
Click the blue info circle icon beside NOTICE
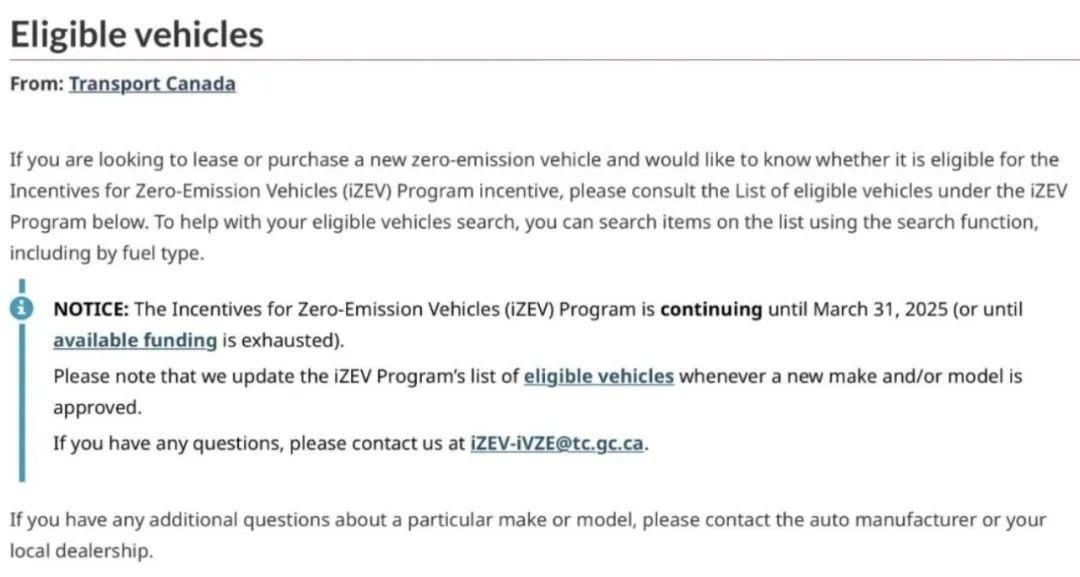21,308
